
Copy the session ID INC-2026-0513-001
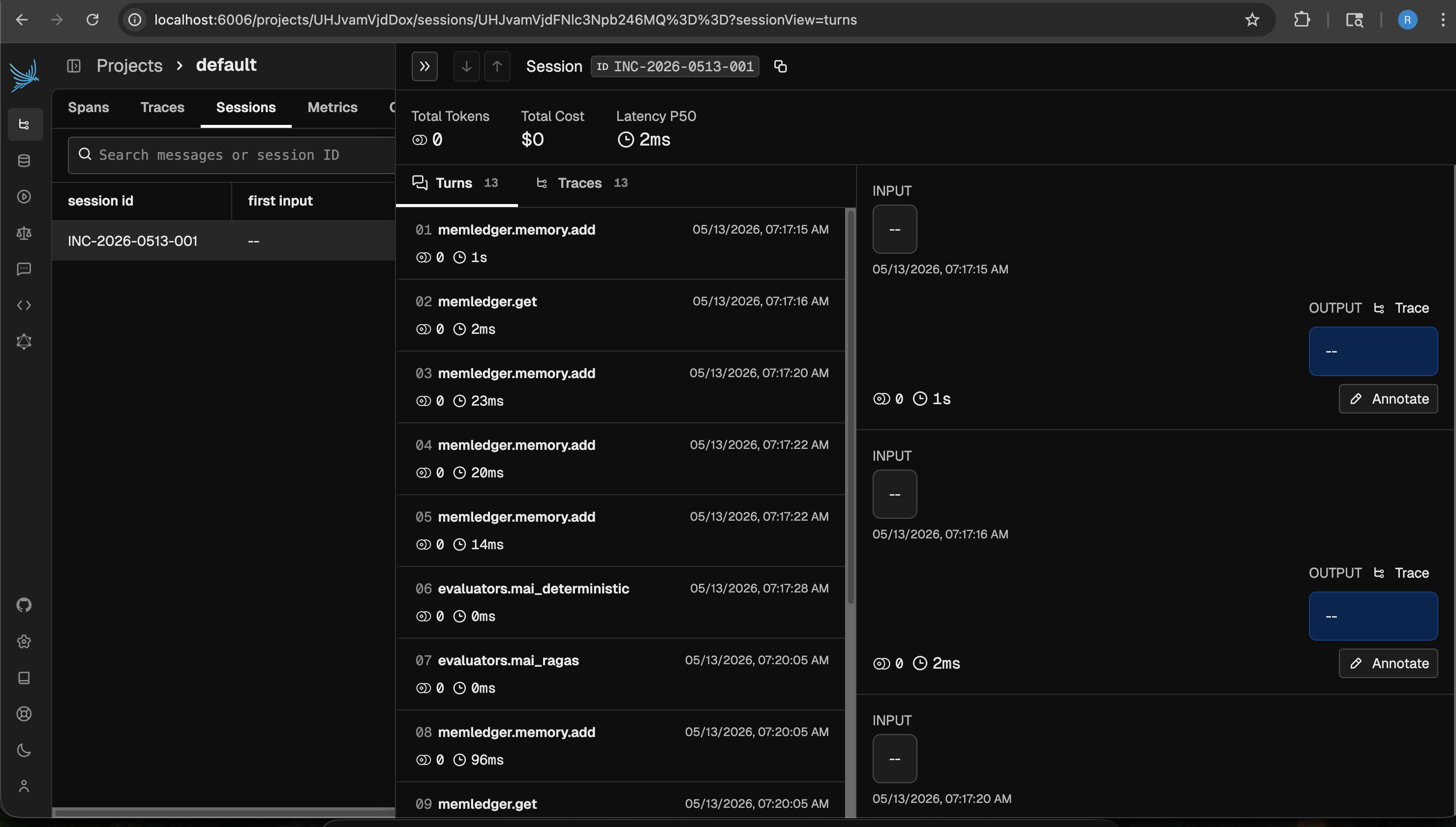[x=781, y=66]
